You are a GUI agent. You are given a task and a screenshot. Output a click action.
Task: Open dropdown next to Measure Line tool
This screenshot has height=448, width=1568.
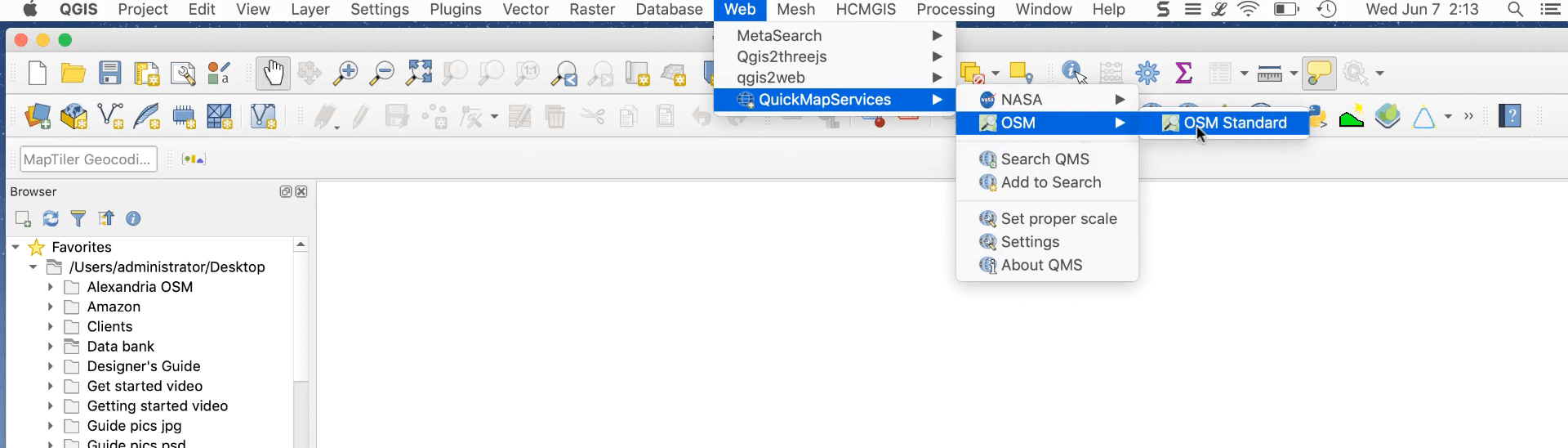click(1294, 74)
